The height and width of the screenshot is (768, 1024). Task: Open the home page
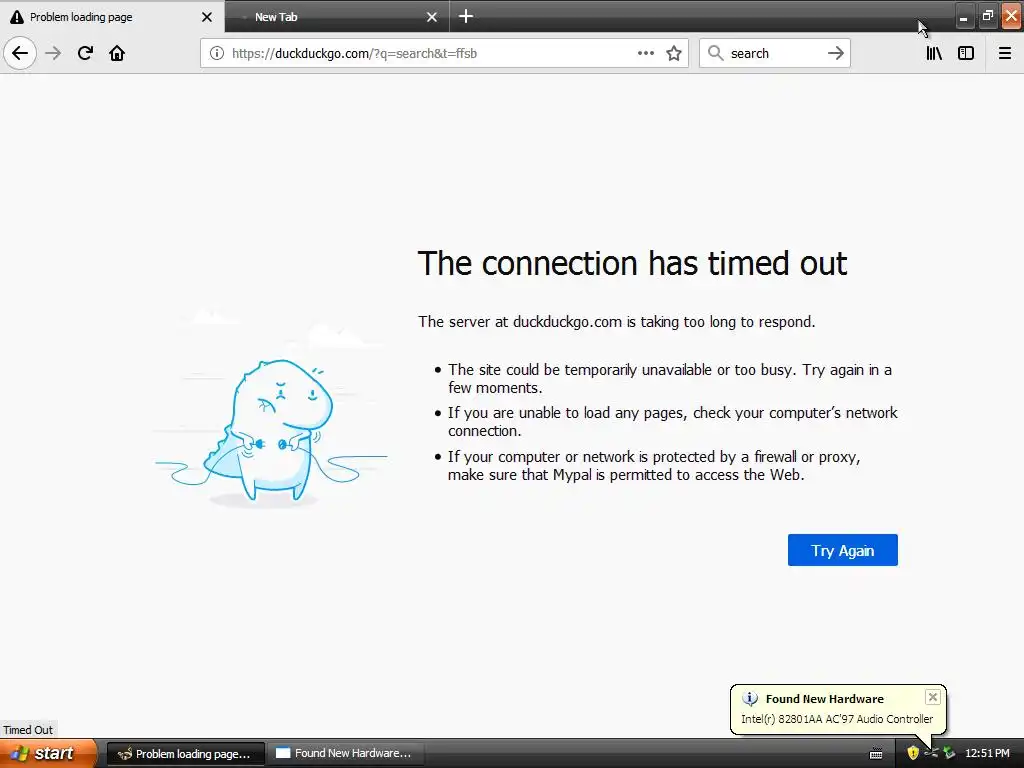click(117, 53)
